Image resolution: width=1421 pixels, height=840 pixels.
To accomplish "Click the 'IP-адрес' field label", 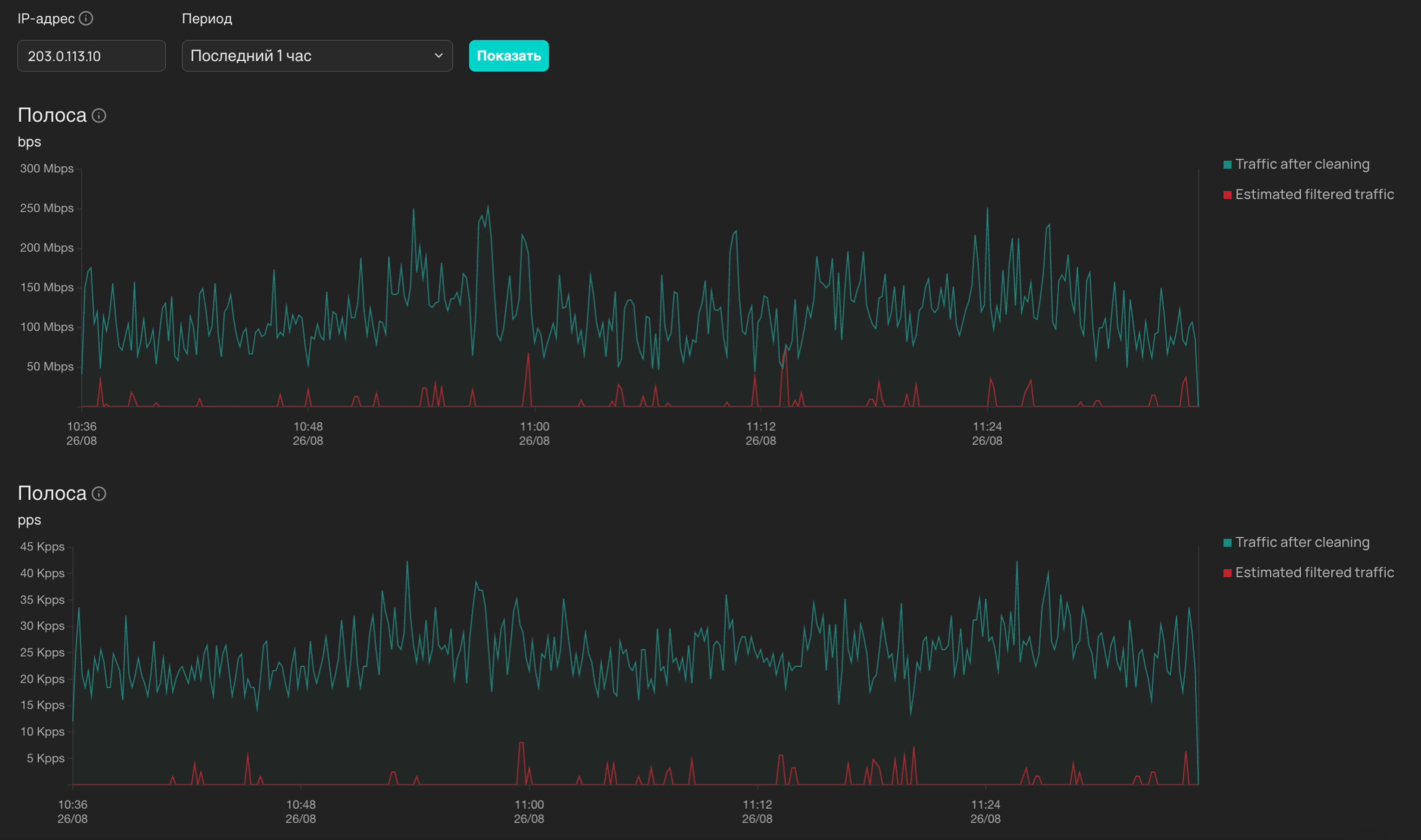I will (46, 19).
